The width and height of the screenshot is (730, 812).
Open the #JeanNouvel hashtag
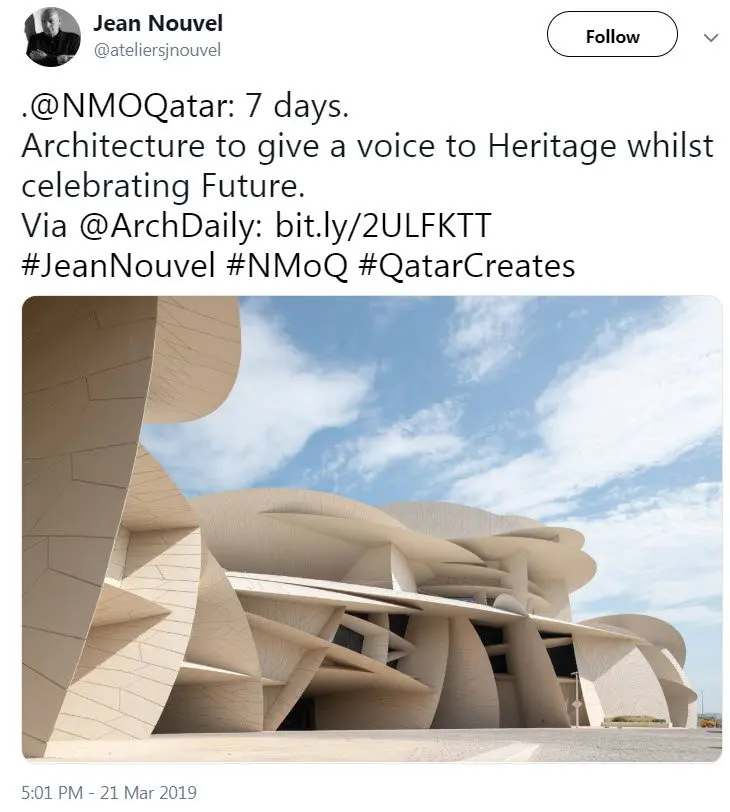click(x=119, y=265)
